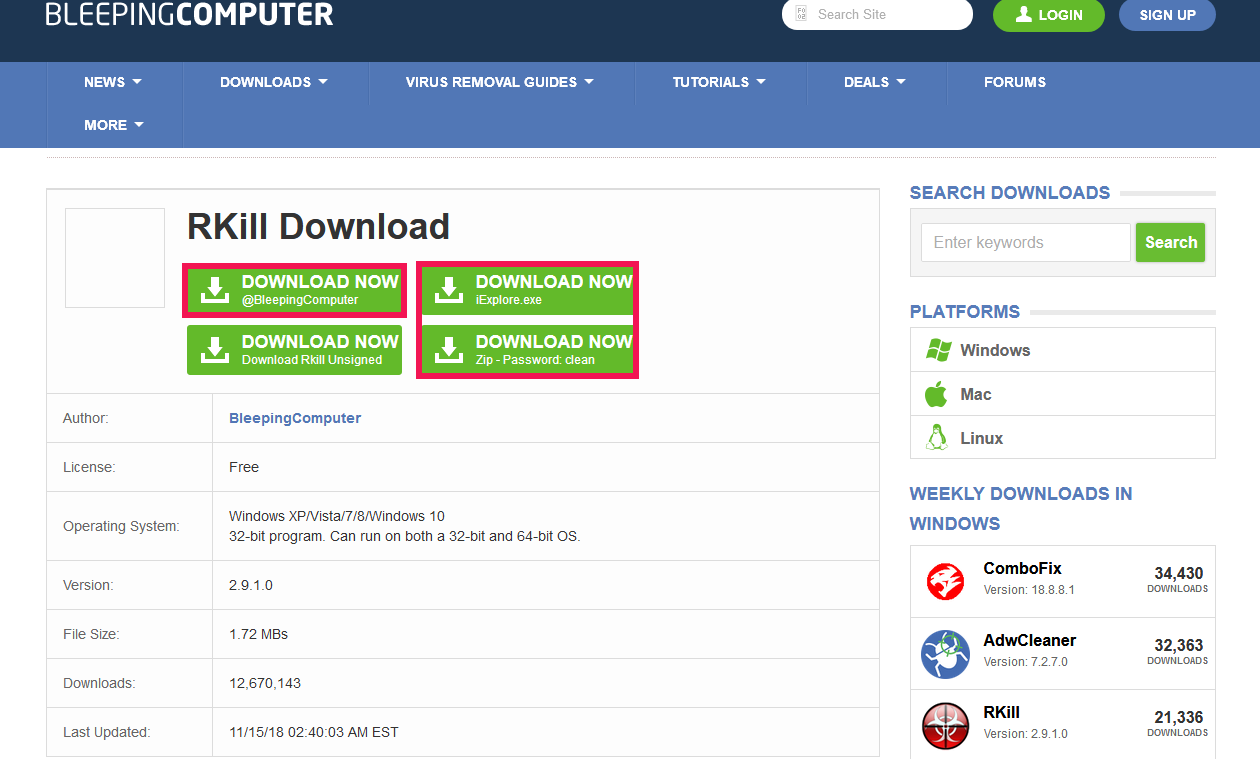Click the RKill Download page heading

[318, 227]
